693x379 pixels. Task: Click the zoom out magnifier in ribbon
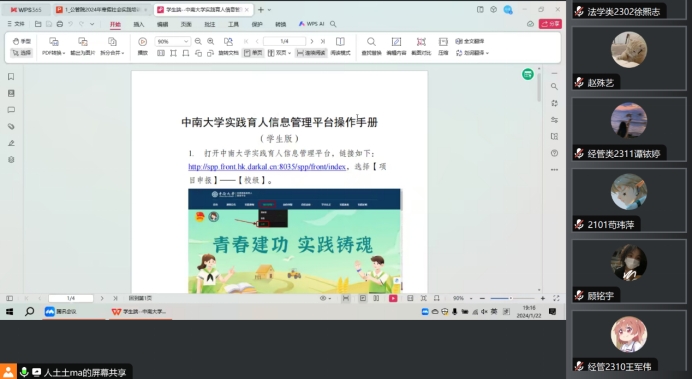[x=198, y=41]
